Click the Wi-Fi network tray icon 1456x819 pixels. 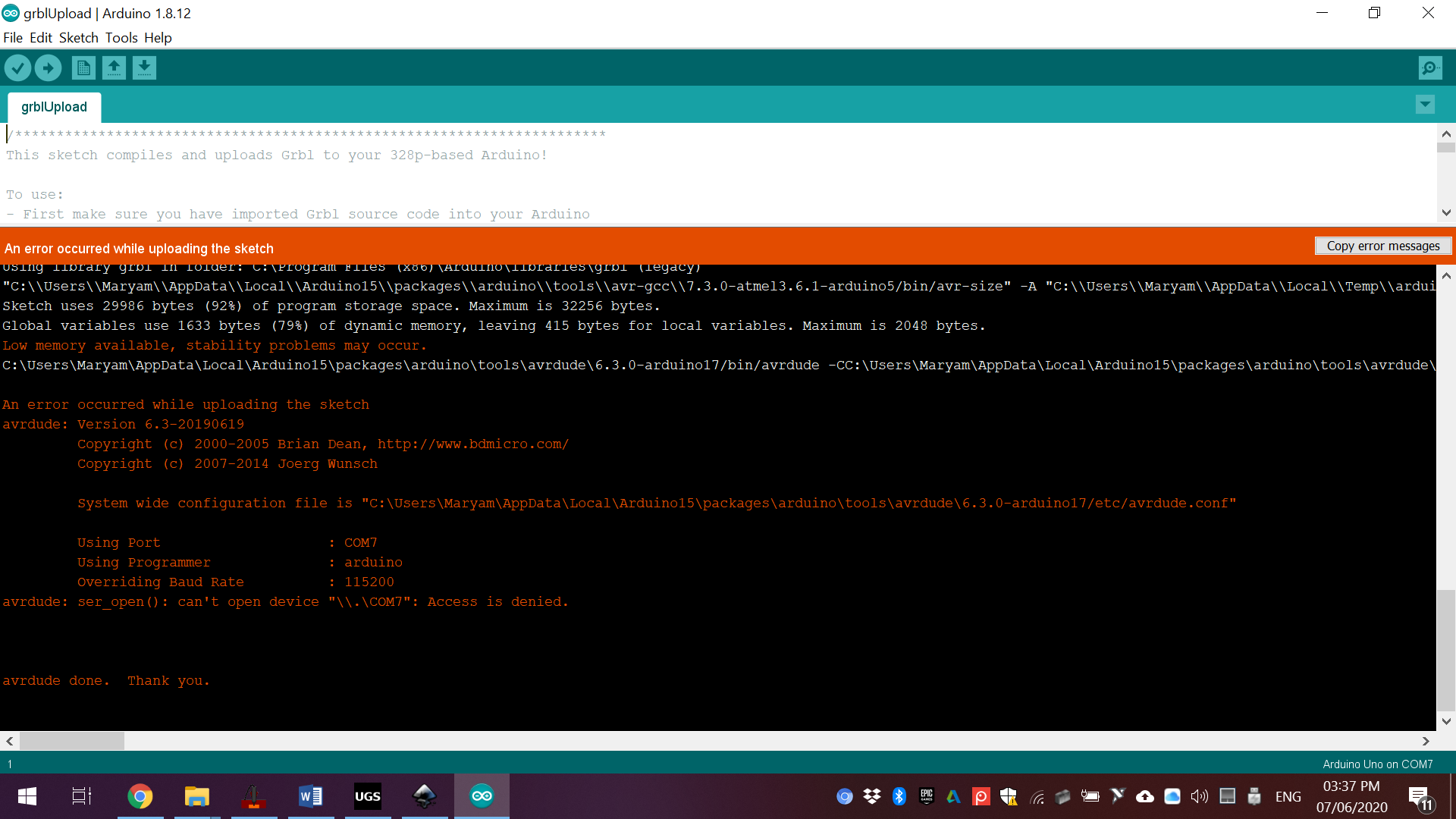(x=1037, y=797)
